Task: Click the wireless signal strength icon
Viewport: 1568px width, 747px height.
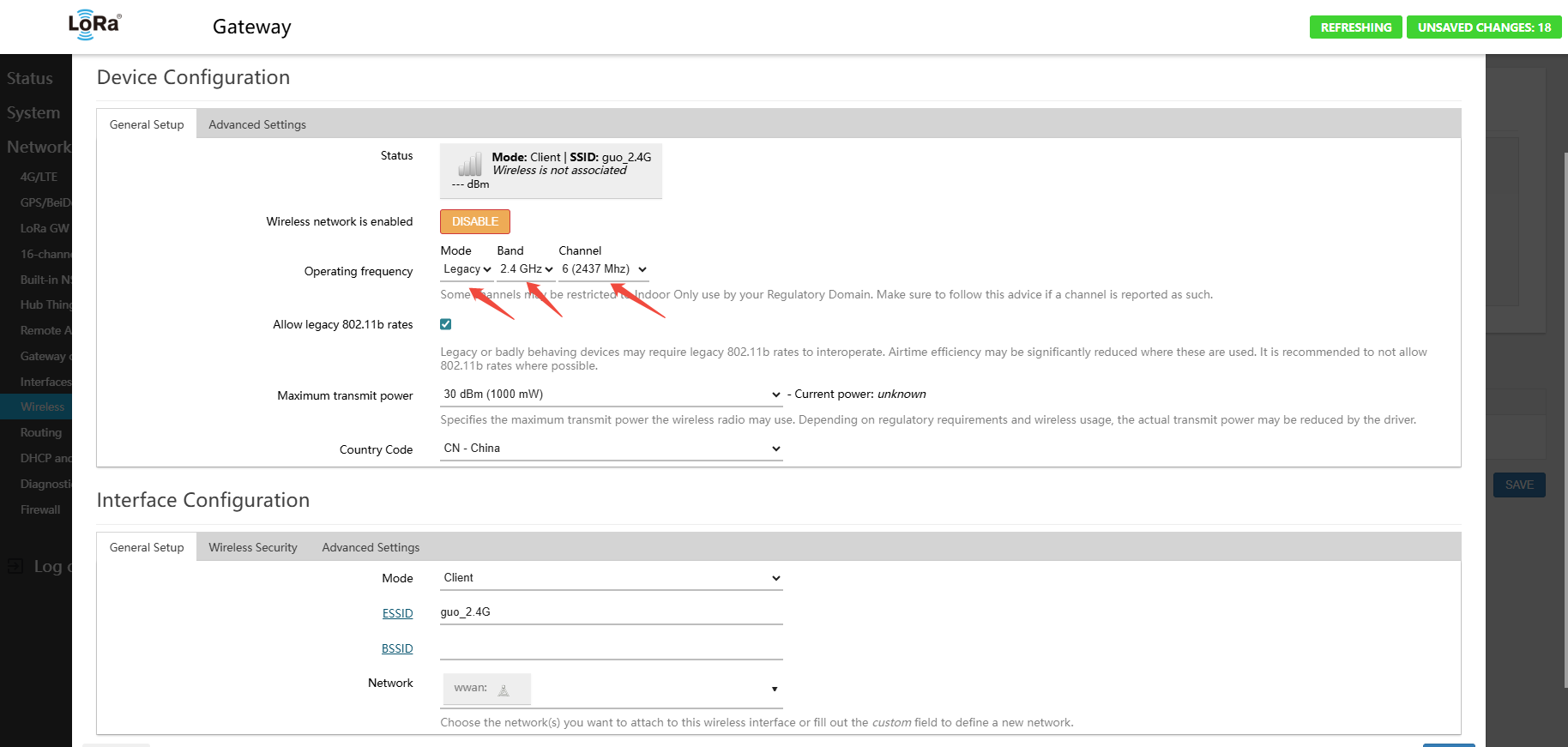Action: 469,164
